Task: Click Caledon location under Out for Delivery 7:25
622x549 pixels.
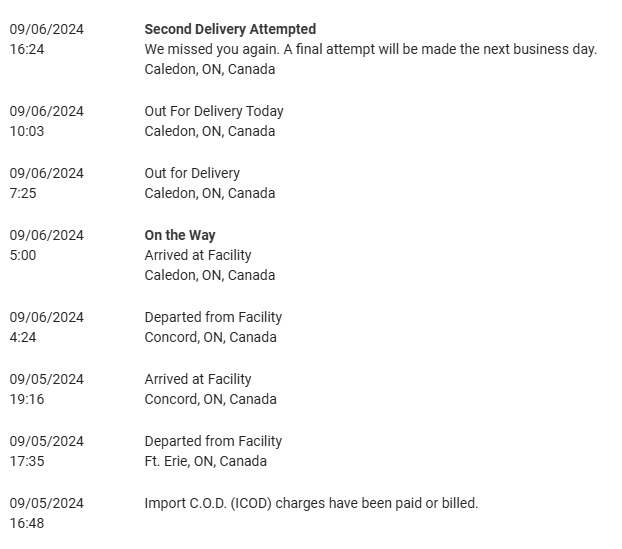Action: [x=210, y=193]
